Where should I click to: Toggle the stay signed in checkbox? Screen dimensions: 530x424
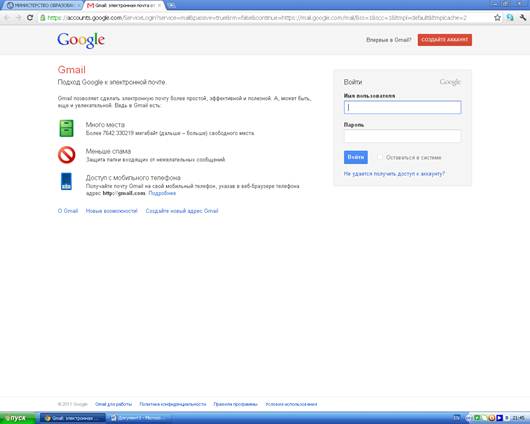[x=380, y=157]
